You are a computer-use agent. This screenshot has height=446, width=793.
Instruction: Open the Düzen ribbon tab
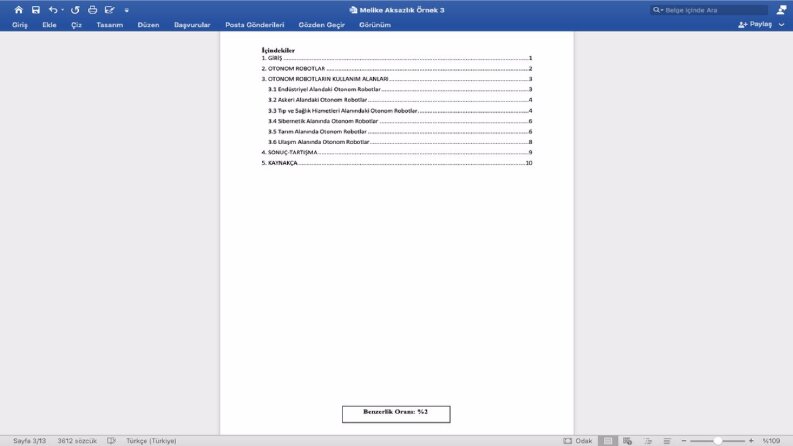point(148,25)
